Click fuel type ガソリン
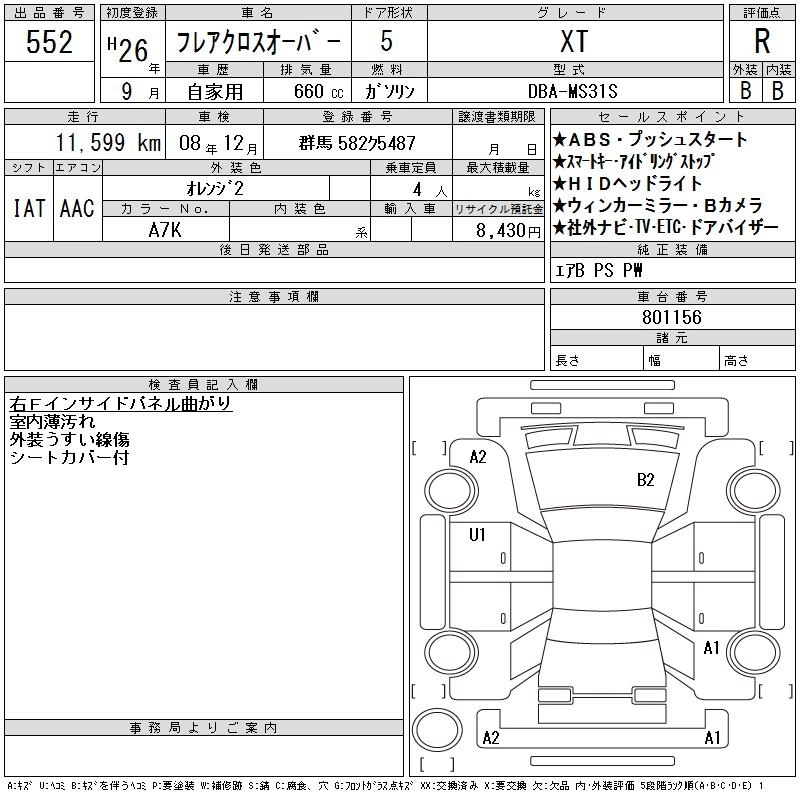This screenshot has height=800, width=800. click(389, 91)
